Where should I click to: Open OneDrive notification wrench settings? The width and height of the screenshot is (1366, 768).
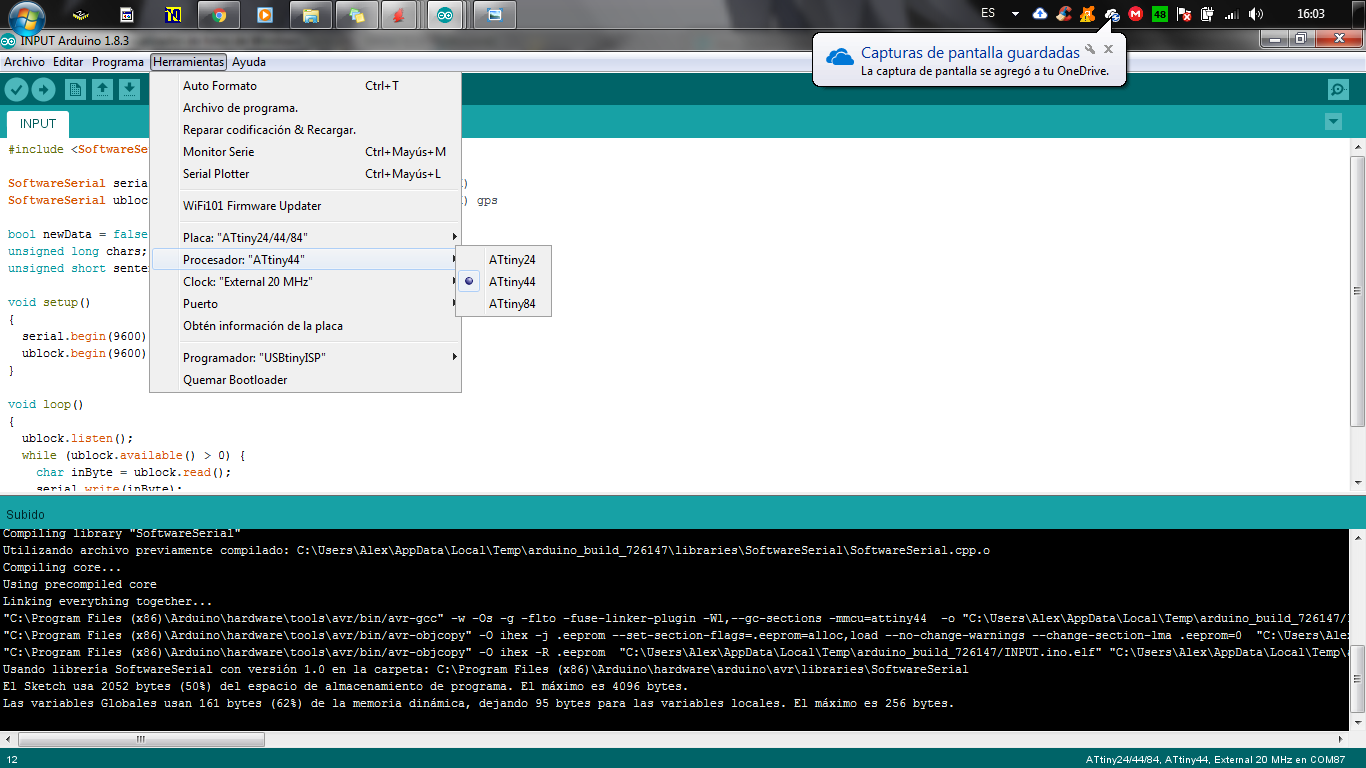pos(1090,49)
